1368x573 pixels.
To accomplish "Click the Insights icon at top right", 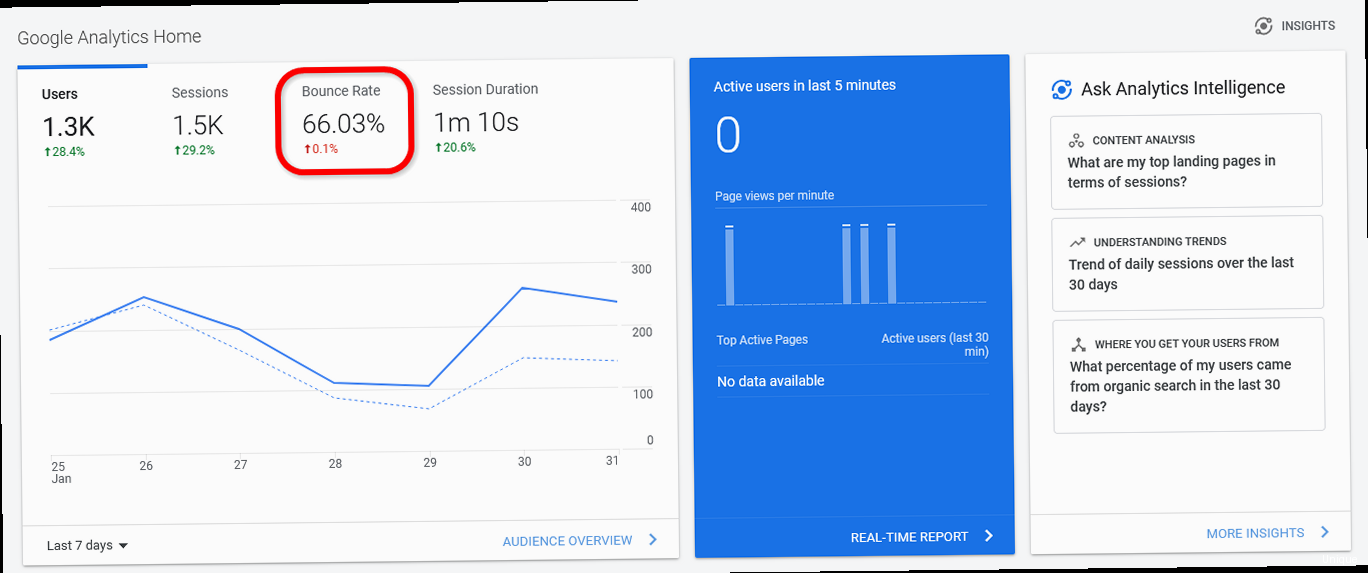I will 1264,26.
